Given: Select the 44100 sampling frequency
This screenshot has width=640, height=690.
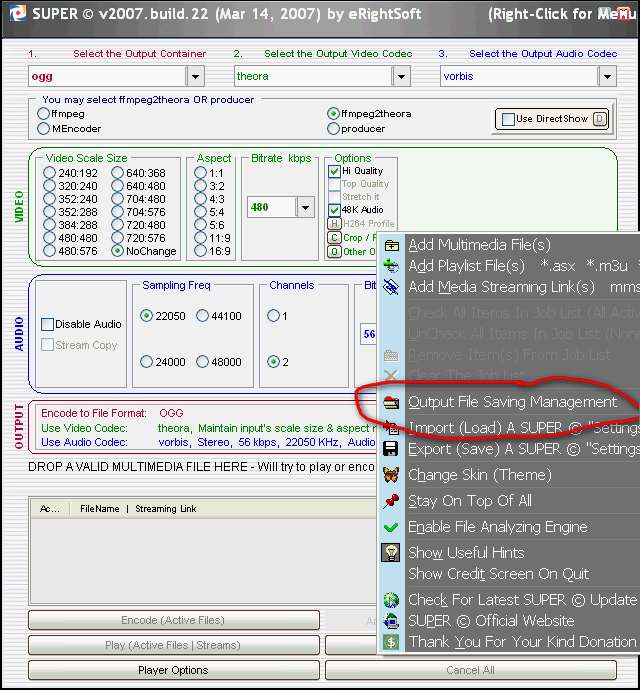Looking at the screenshot, I should 202,316.
